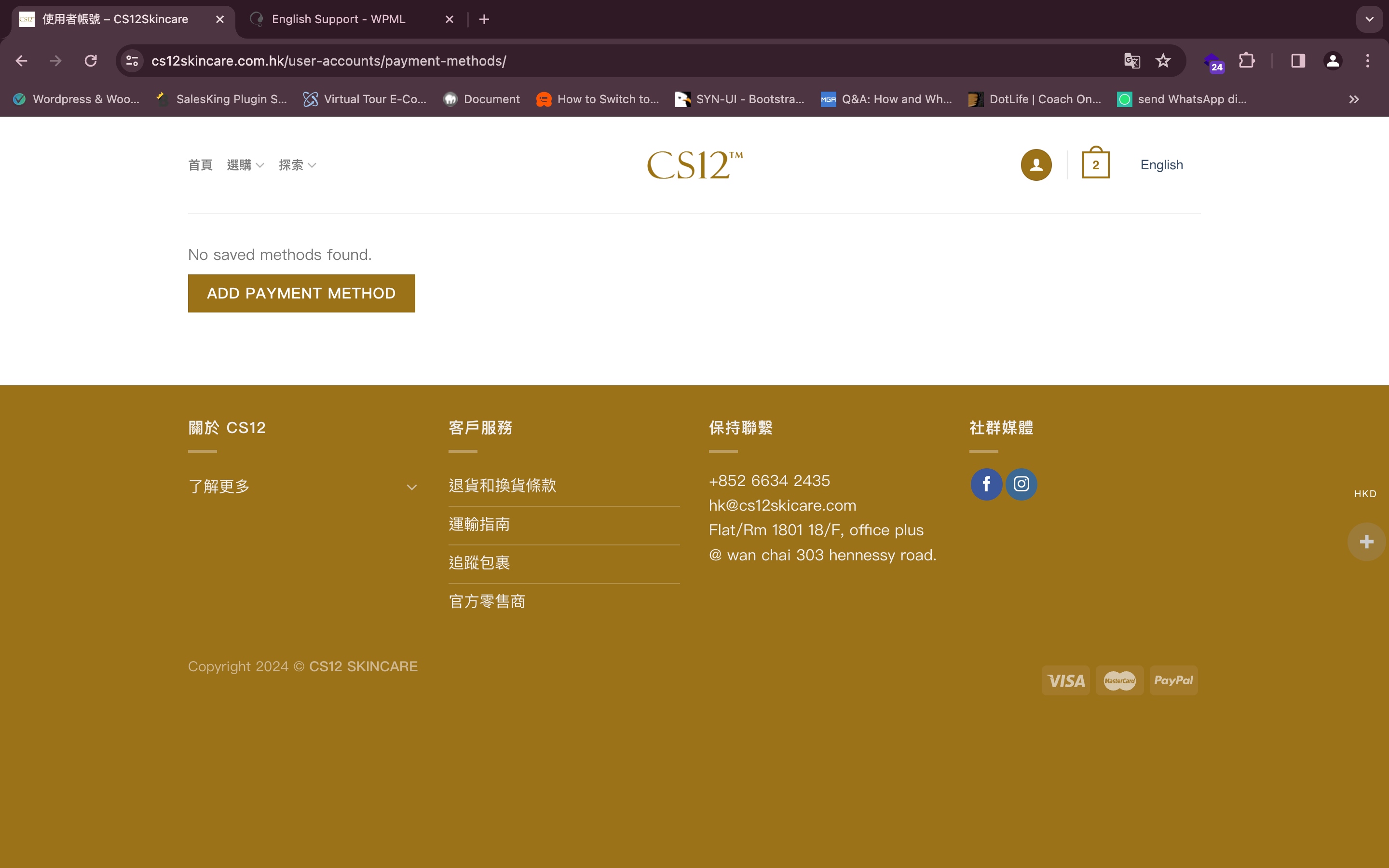Click the 'No saved methods found.' text
1389x868 pixels.
tap(280, 254)
